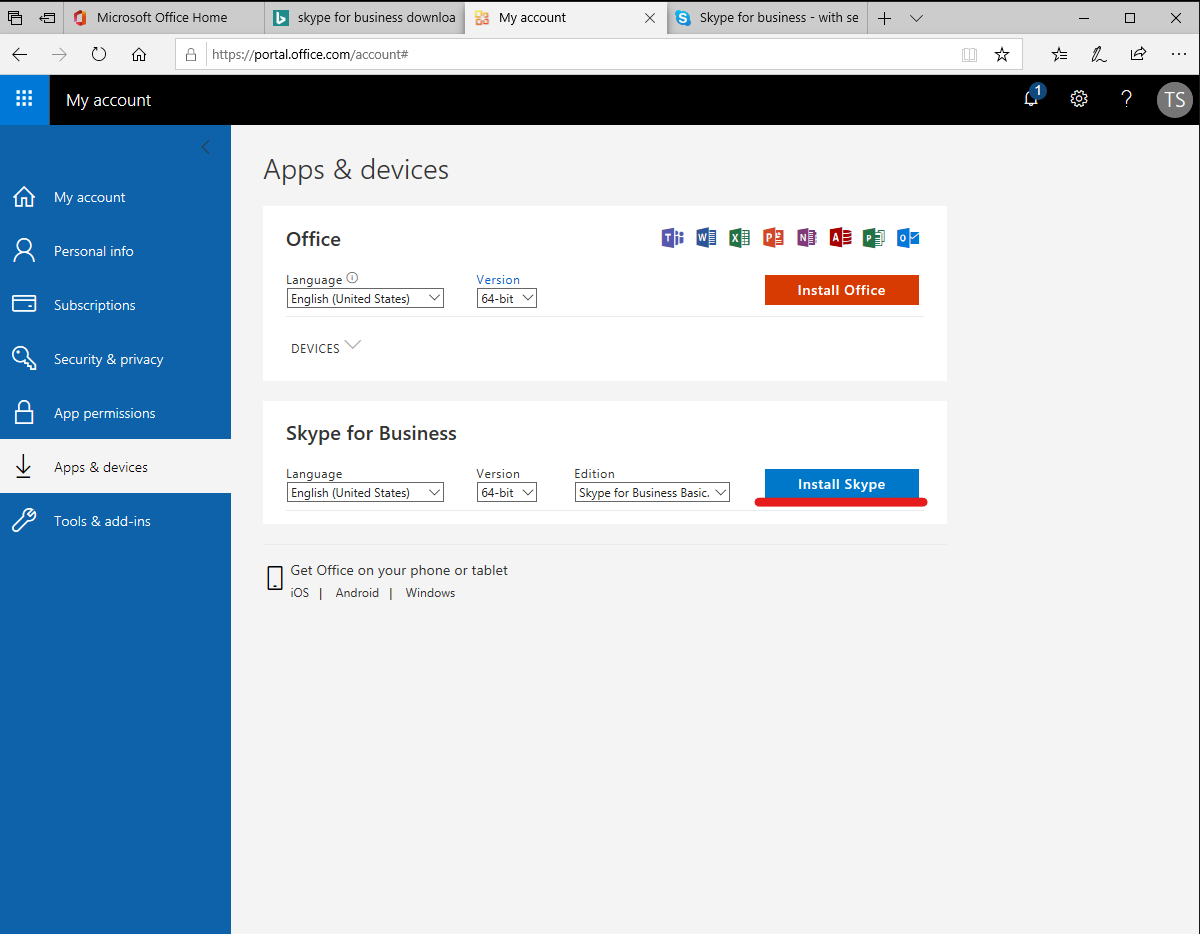
Task: Click the Publisher icon
Action: [x=873, y=237]
